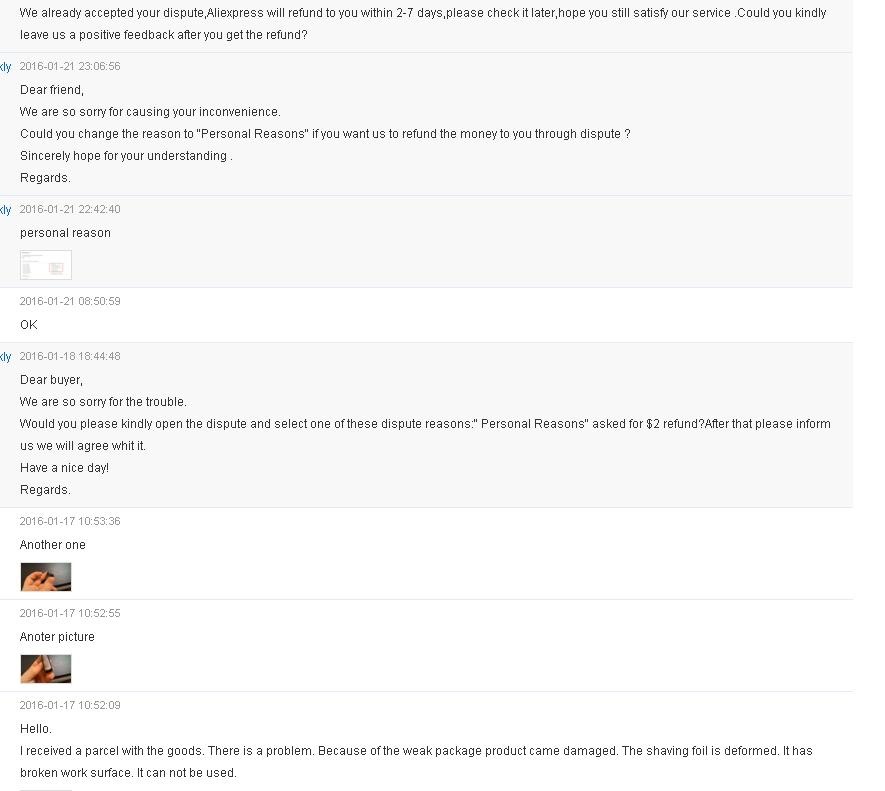
Task: Click the "personal reason" message text
Action: click(65, 233)
